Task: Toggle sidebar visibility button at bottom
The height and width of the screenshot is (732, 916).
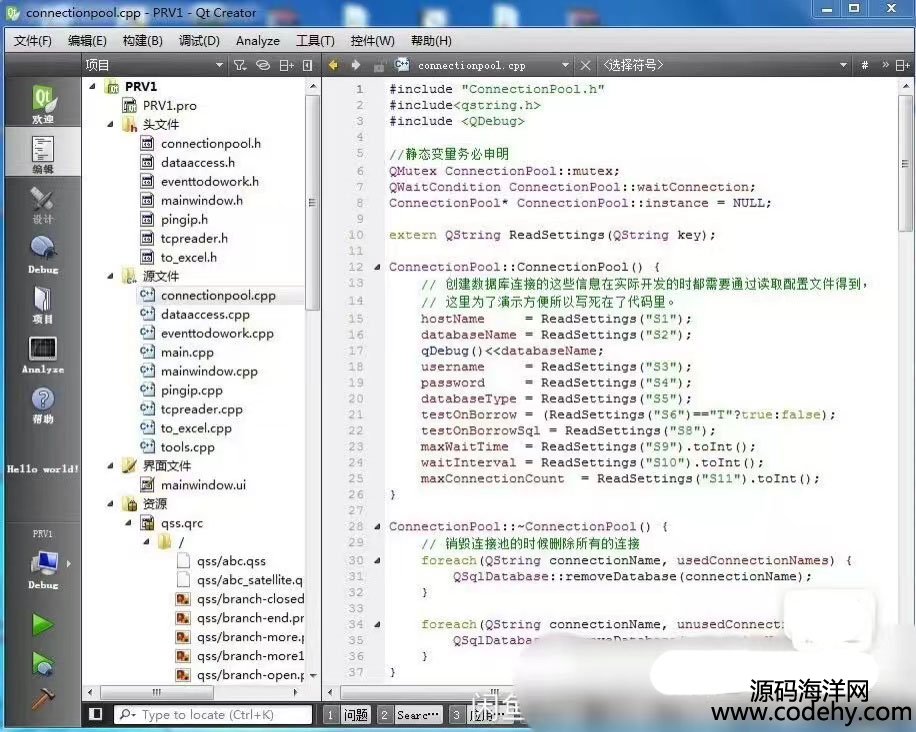Action: (96, 714)
